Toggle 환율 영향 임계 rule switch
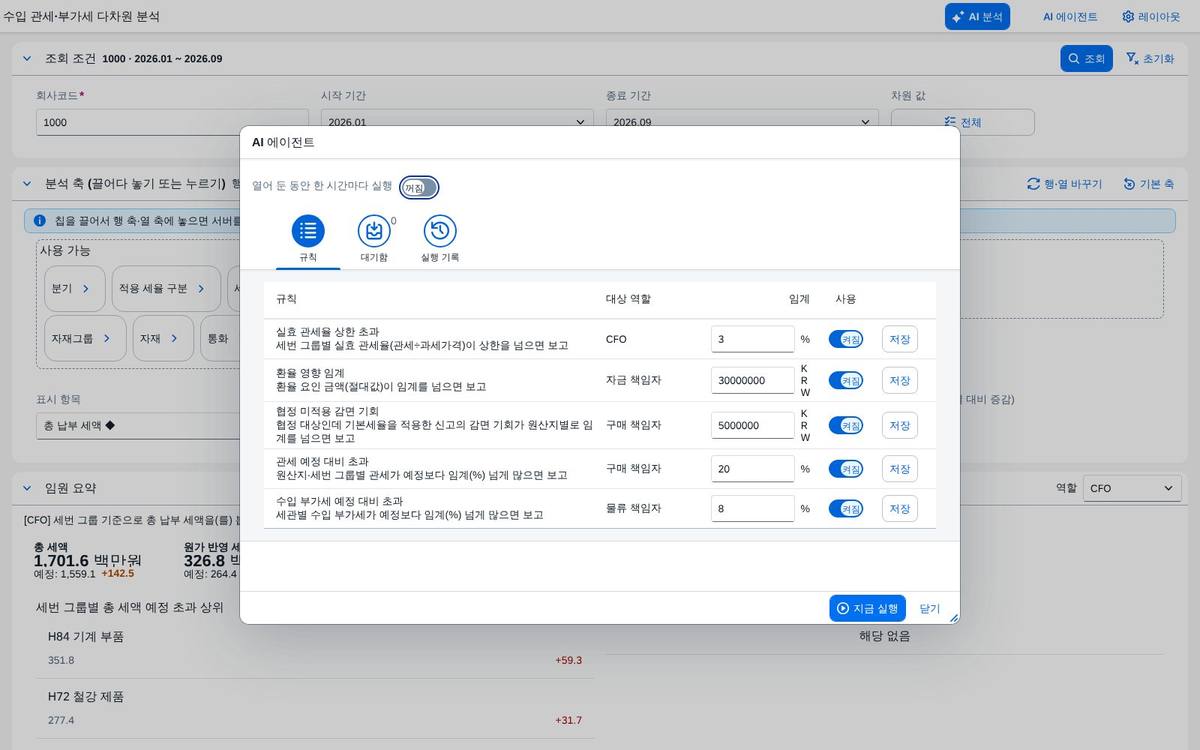Viewport: 1200px width, 750px height. (846, 380)
